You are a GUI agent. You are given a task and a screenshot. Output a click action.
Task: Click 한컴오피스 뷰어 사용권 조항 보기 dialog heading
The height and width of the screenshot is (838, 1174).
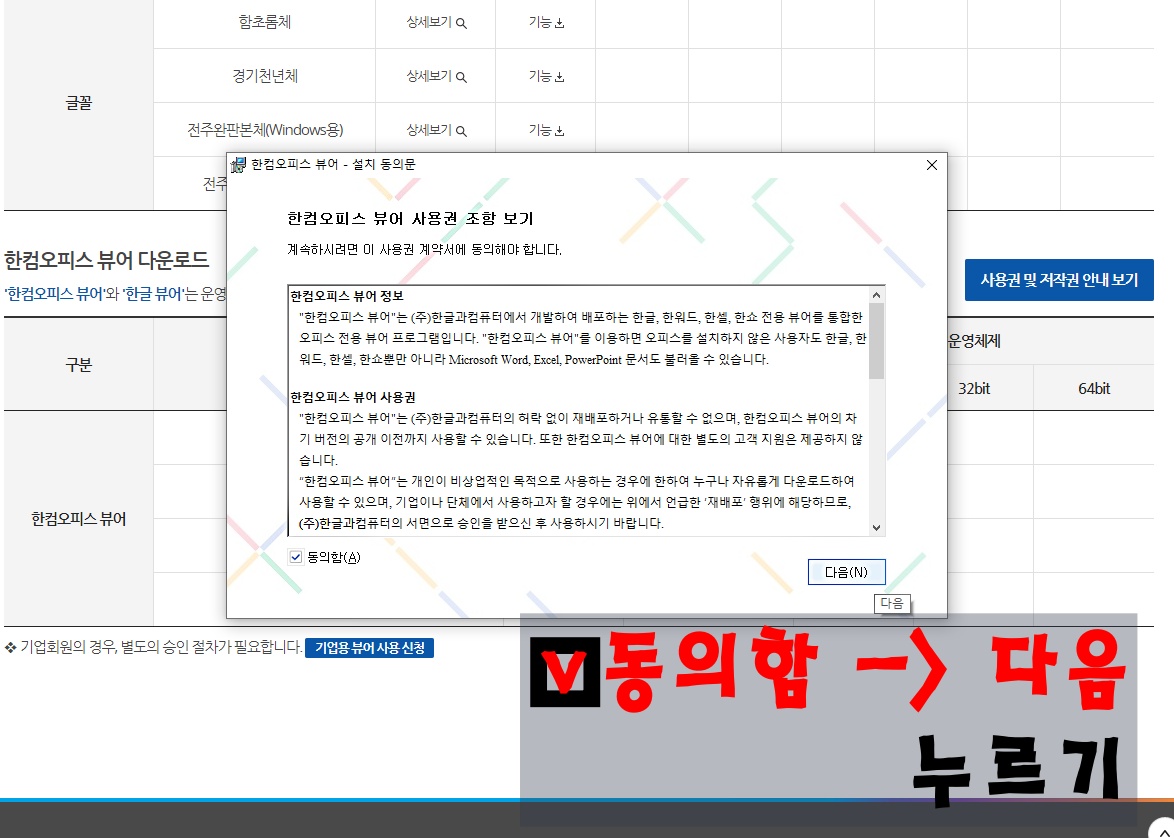coord(410,219)
